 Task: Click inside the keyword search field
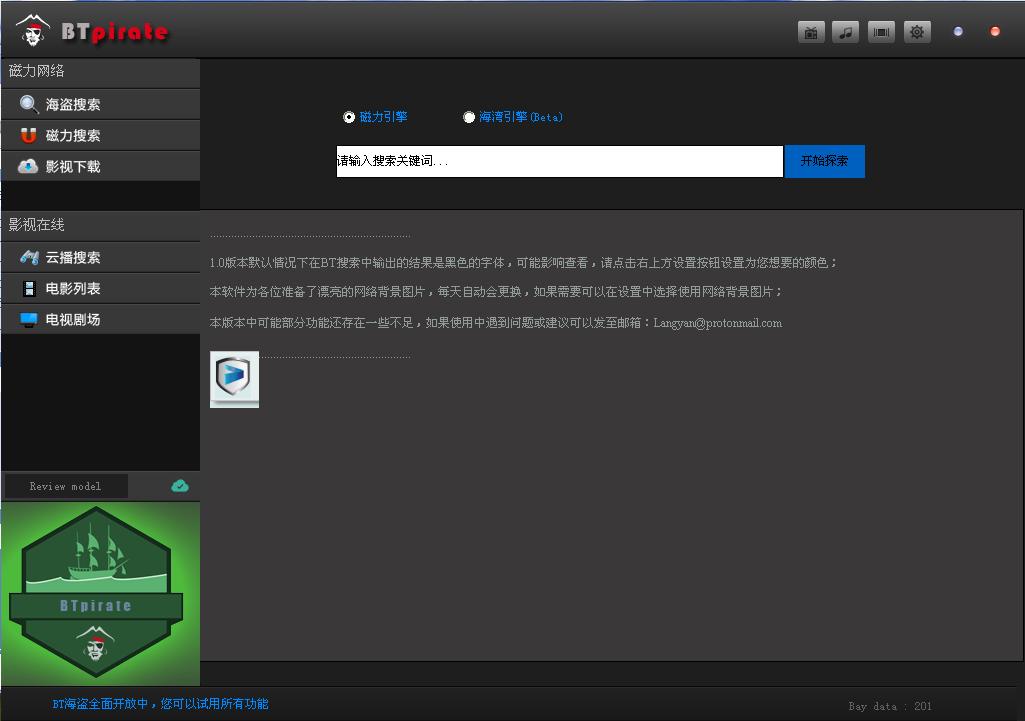[560, 161]
